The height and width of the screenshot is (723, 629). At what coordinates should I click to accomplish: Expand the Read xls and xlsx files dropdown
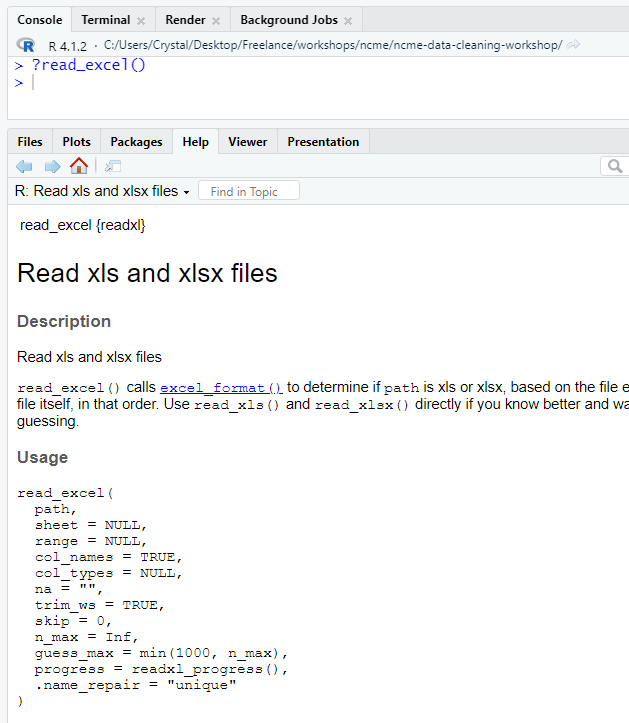[x=186, y=192]
